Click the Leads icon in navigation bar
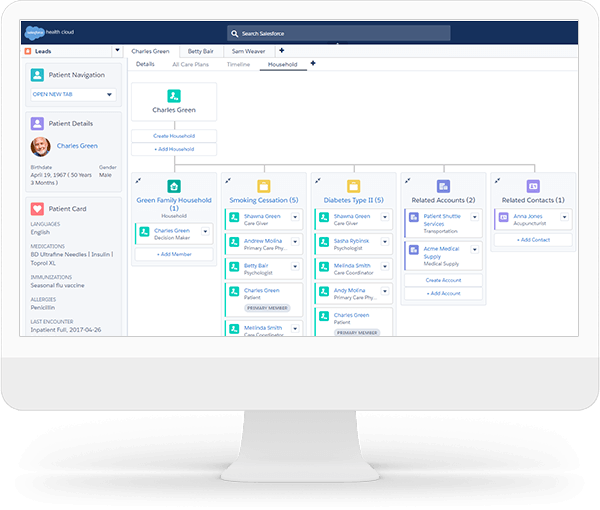Viewport: 600px width, 510px height. [28, 51]
